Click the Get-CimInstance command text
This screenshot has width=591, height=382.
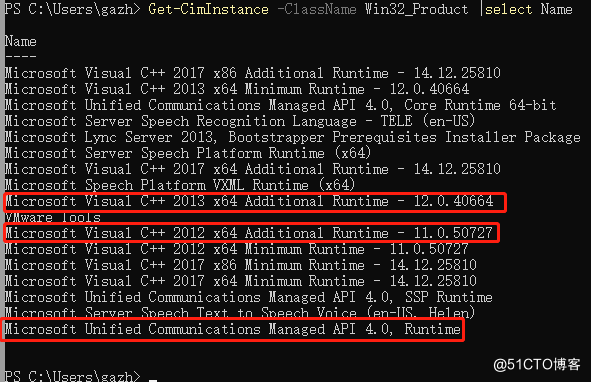coord(208,9)
